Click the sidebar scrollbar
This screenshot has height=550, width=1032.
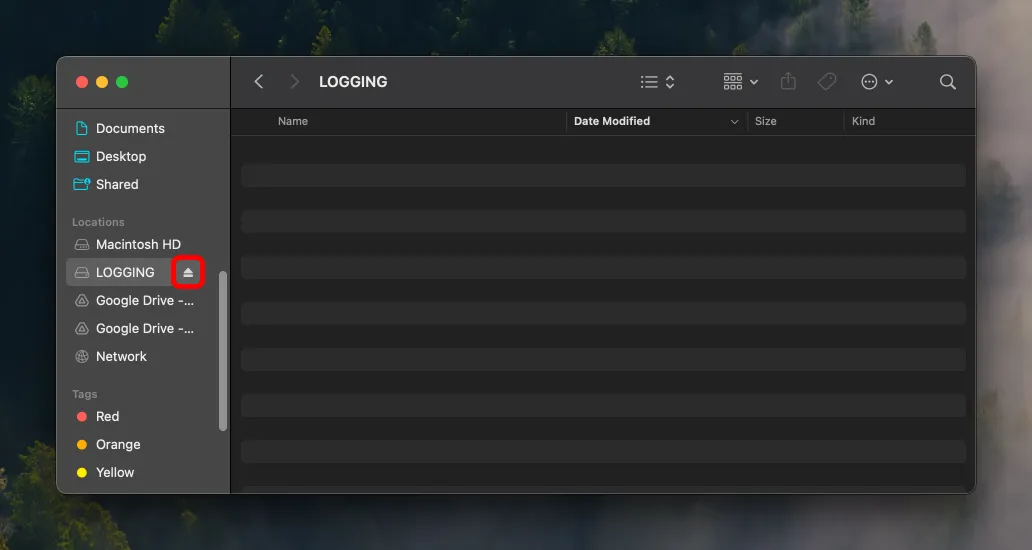click(222, 351)
